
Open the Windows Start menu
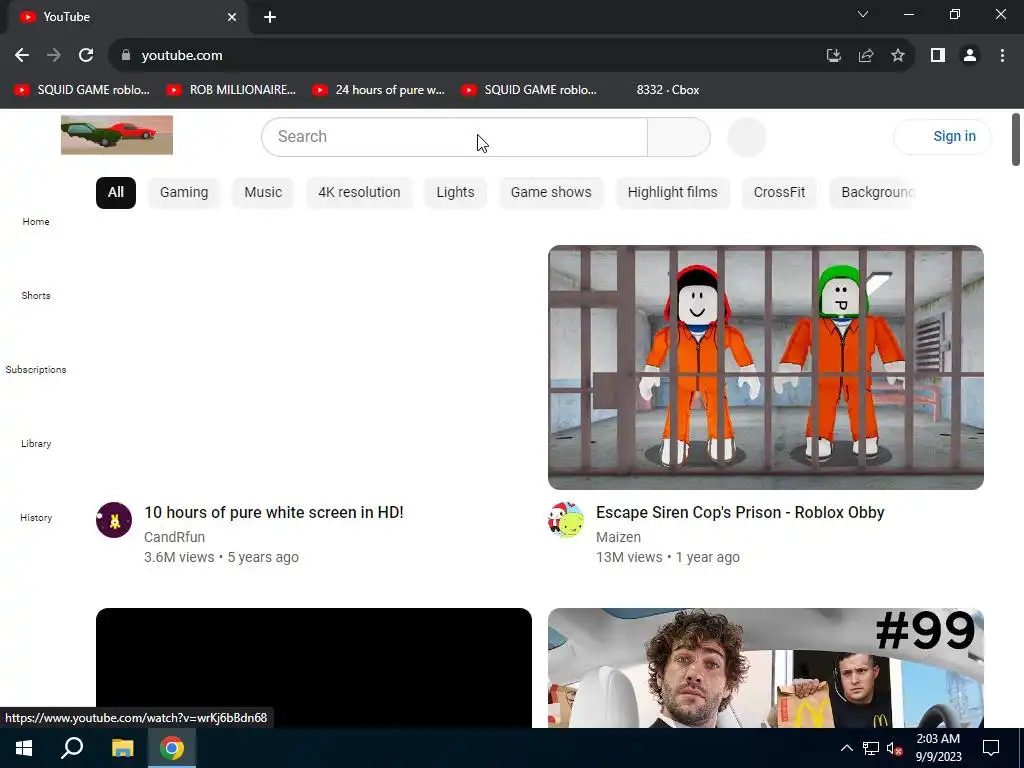click(24, 748)
